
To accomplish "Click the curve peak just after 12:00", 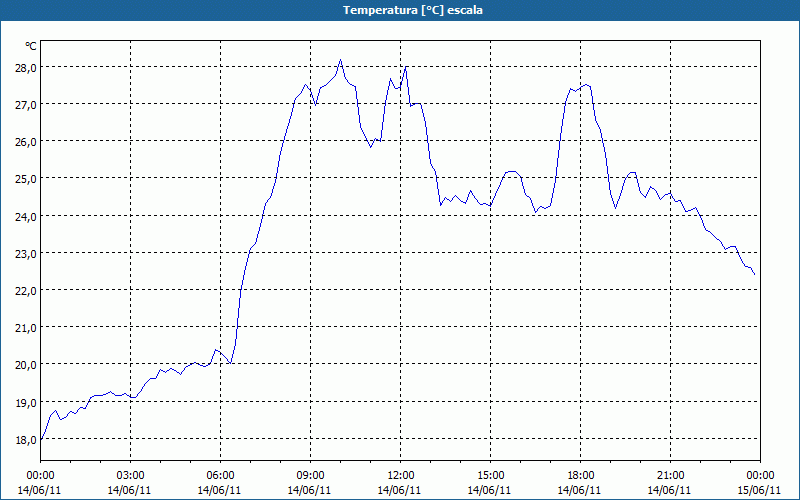I will tap(406, 67).
